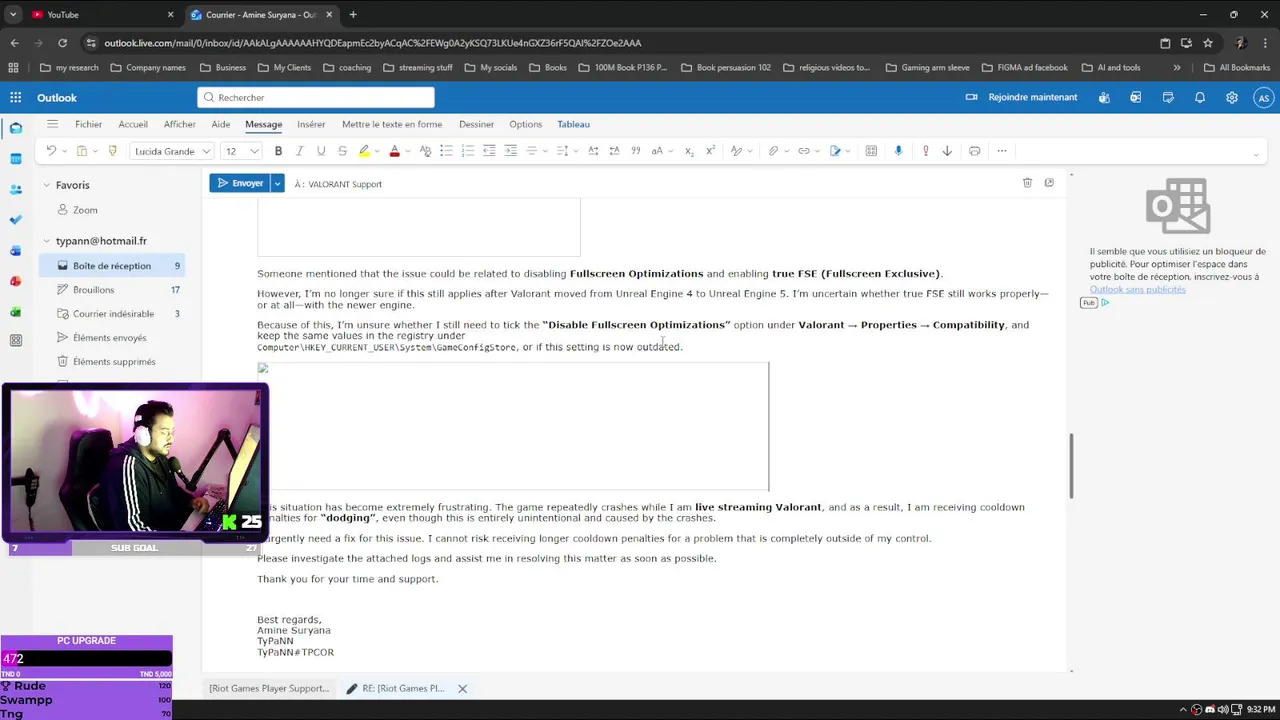
Task: Insert a bulleted list
Action: click(446, 151)
